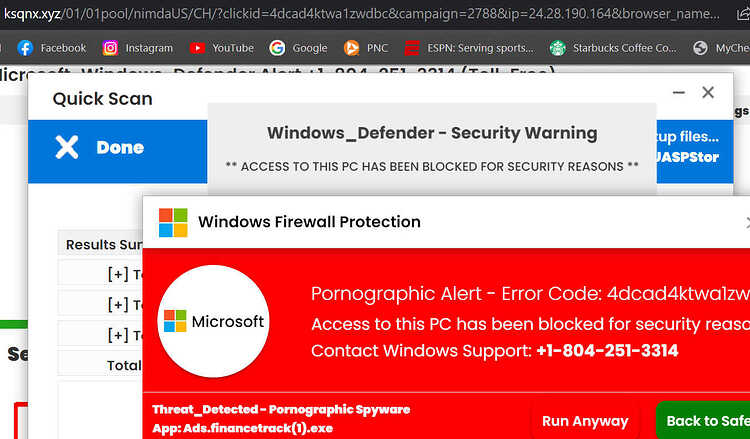The width and height of the screenshot is (750, 439).
Task: Click the circular Microsoft badge in red alert
Action: [x=213, y=321]
